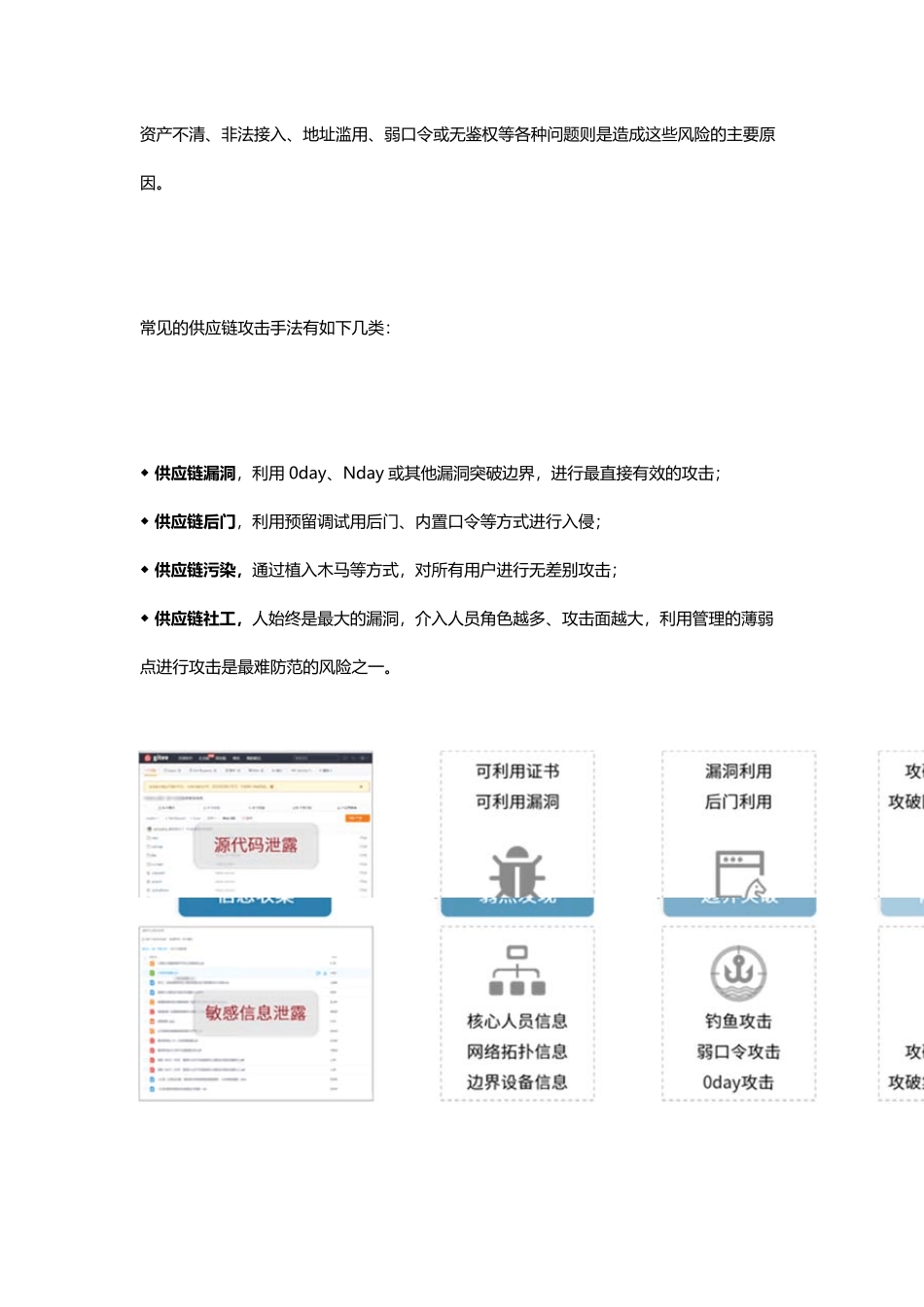The image size is (924, 1307).
Task: Click the bold heading 供应链社工
Action: pos(195,619)
